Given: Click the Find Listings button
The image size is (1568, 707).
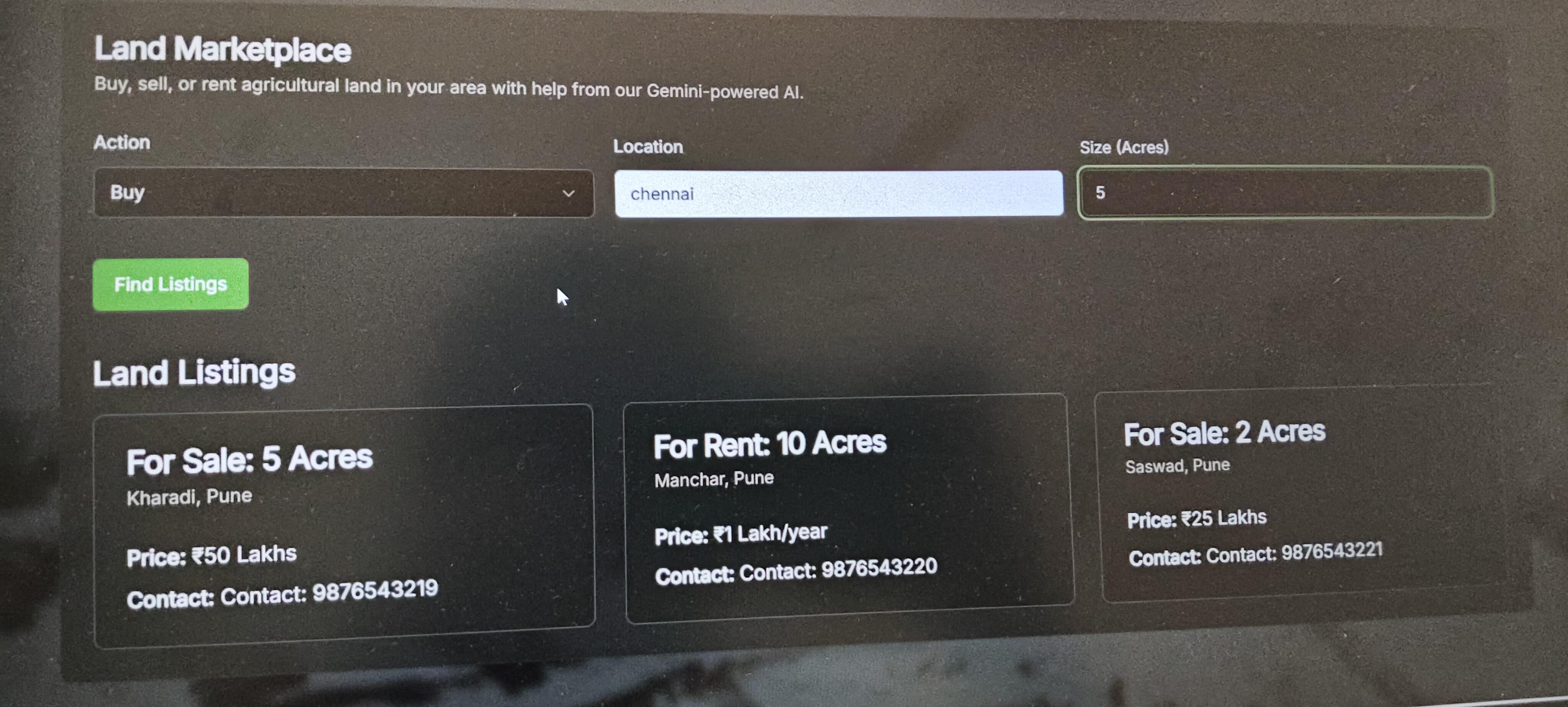Looking at the screenshot, I should pyautogui.click(x=170, y=284).
